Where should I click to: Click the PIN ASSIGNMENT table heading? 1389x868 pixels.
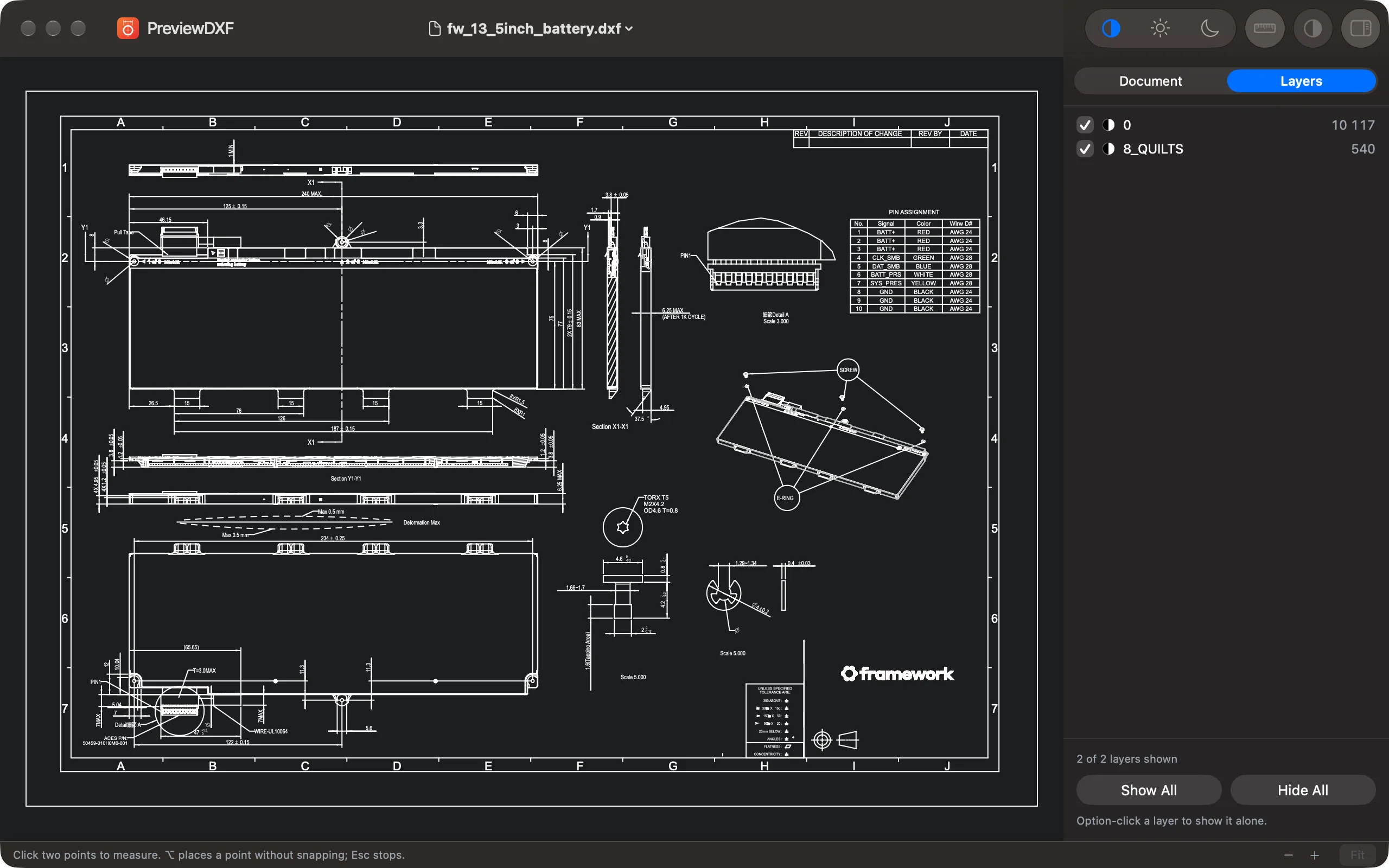coord(914,212)
